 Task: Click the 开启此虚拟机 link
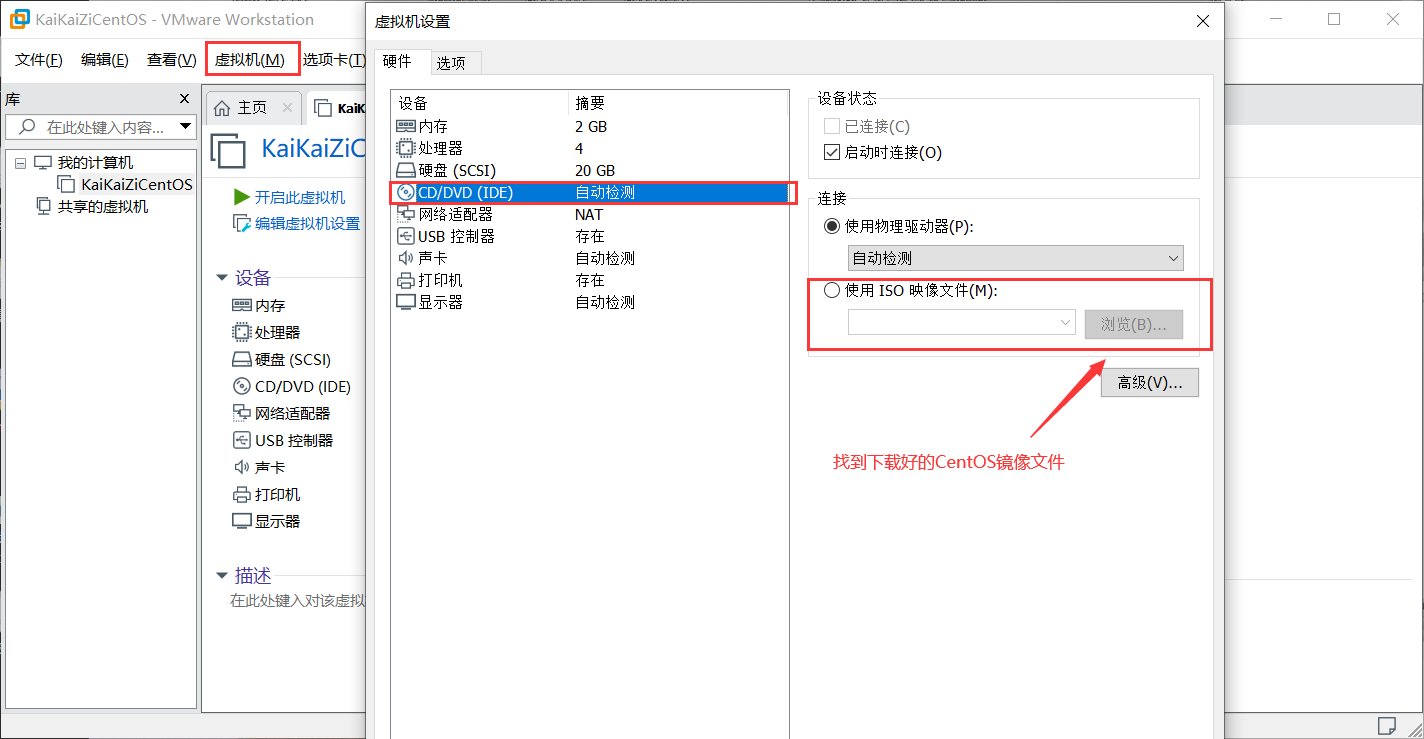[300, 197]
